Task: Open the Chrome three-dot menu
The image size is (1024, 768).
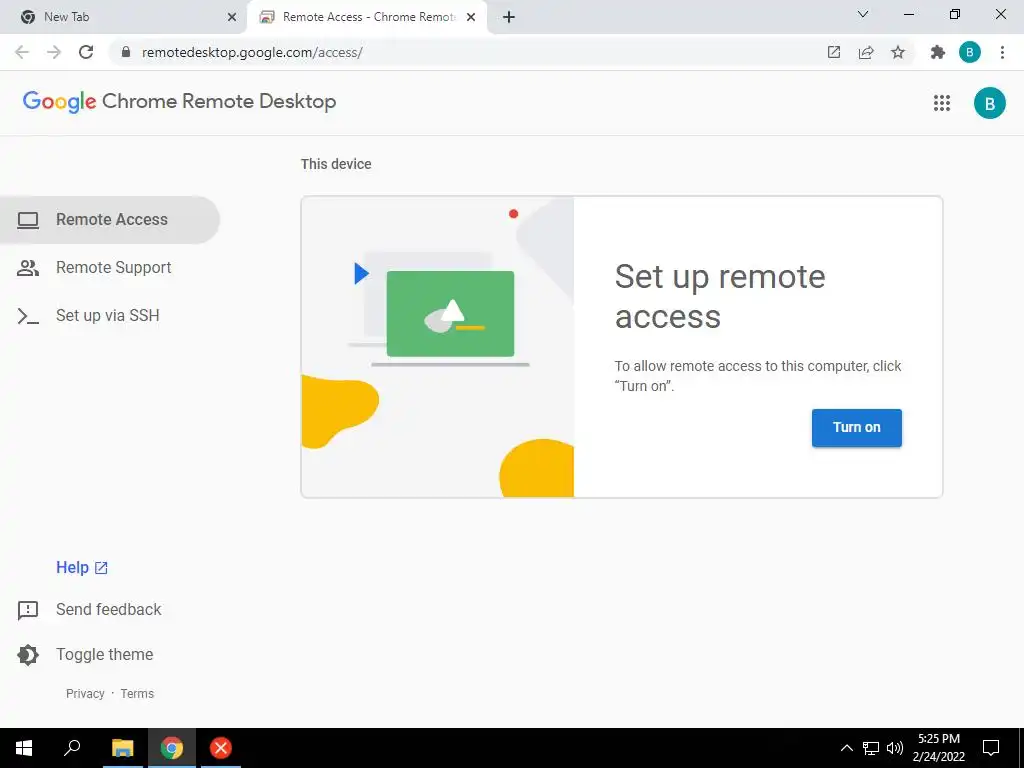Action: point(1002,52)
